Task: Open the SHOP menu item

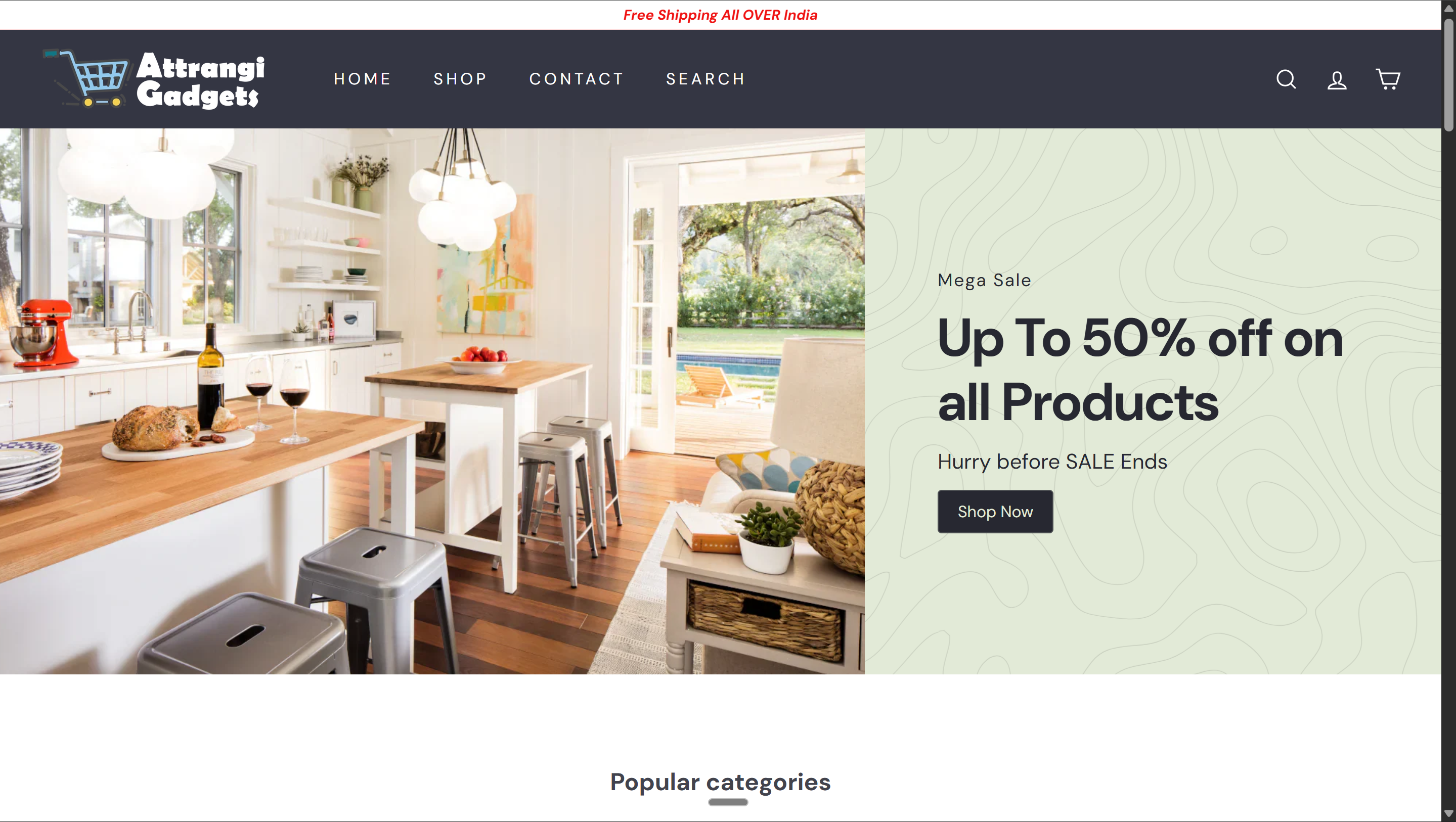Action: point(460,78)
